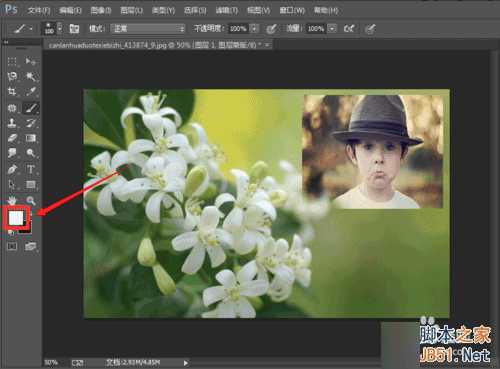Select the Pen tool
Viewport: 500px width, 369px height.
[x=12, y=169]
